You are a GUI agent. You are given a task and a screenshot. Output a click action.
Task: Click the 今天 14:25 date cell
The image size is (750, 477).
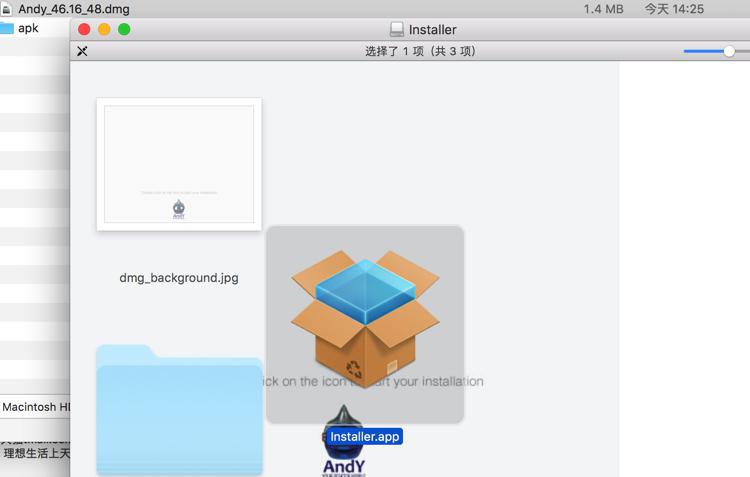(674, 9)
